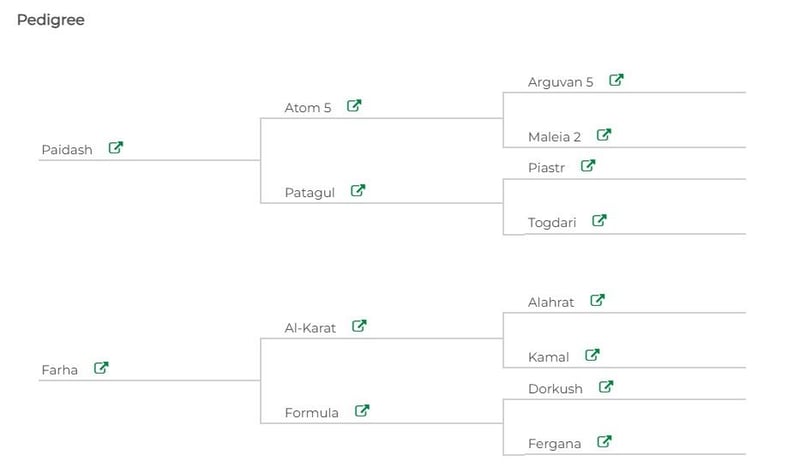Click external link icon beside Formula
The width and height of the screenshot is (800, 473).
(x=362, y=410)
